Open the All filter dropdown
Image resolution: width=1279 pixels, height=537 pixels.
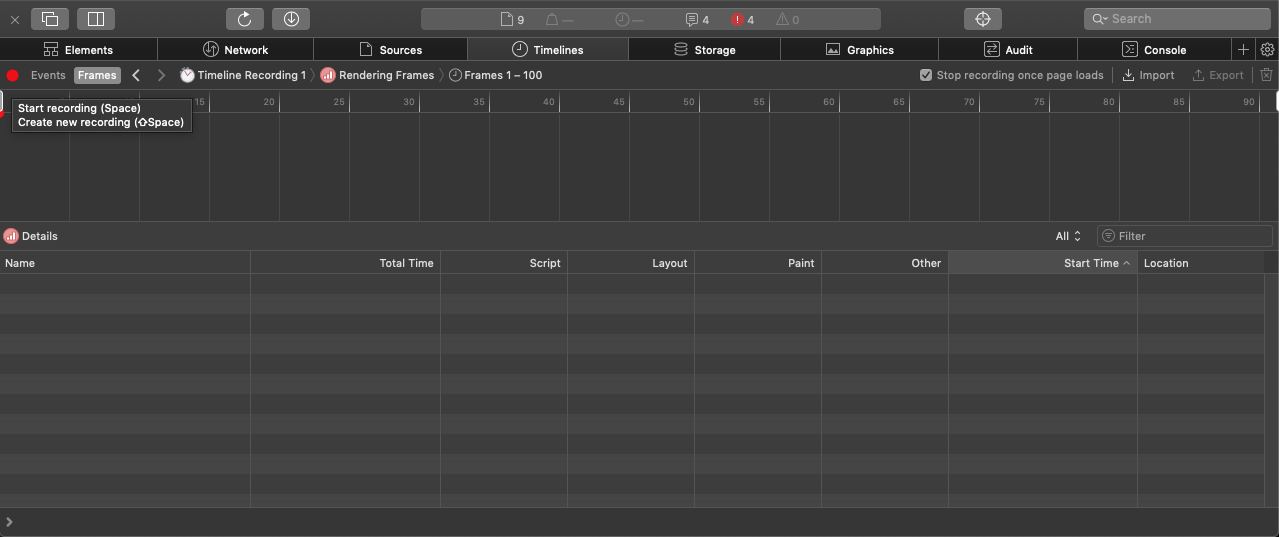point(1068,236)
